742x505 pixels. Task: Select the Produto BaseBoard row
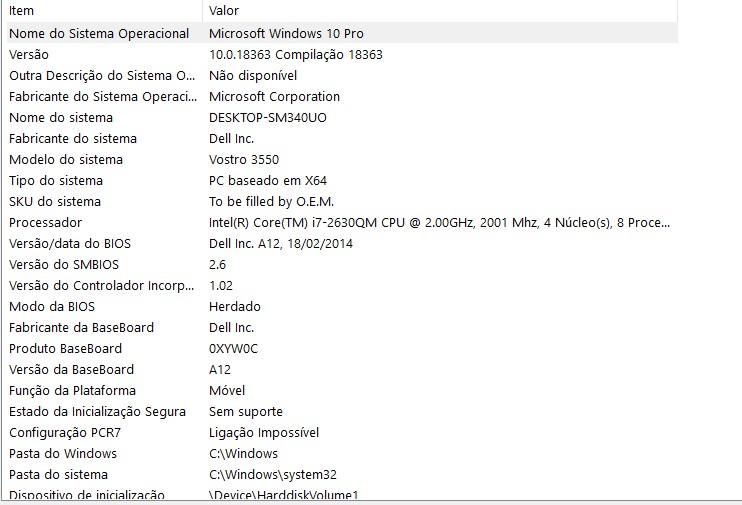pyautogui.click(x=342, y=349)
